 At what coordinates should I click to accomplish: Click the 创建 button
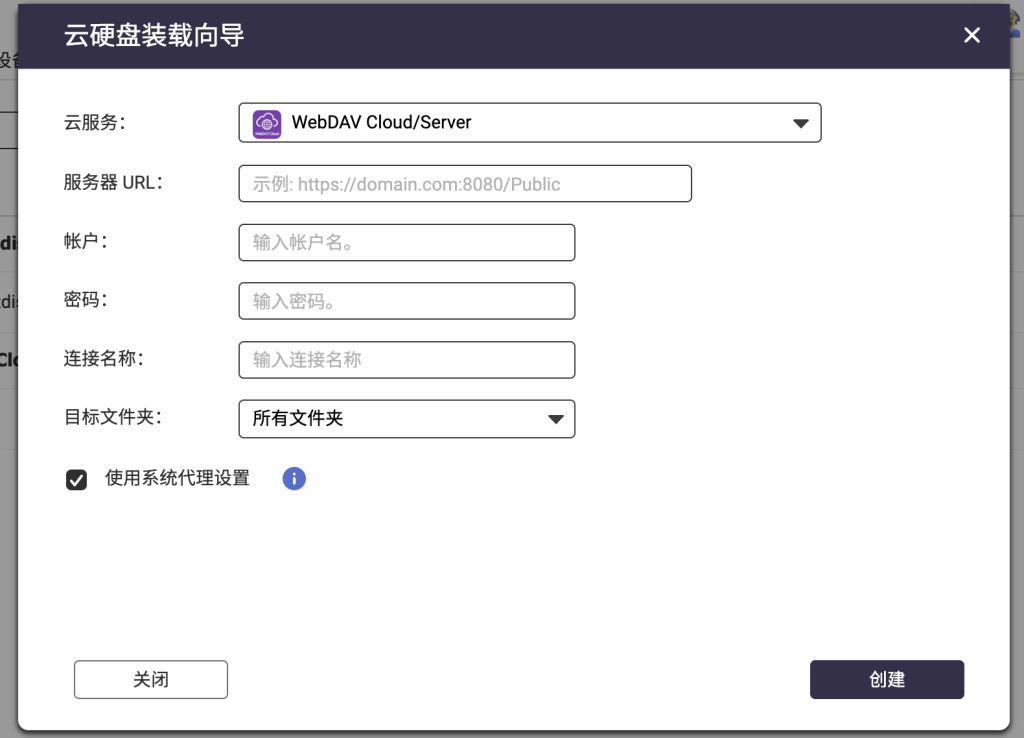(887, 679)
